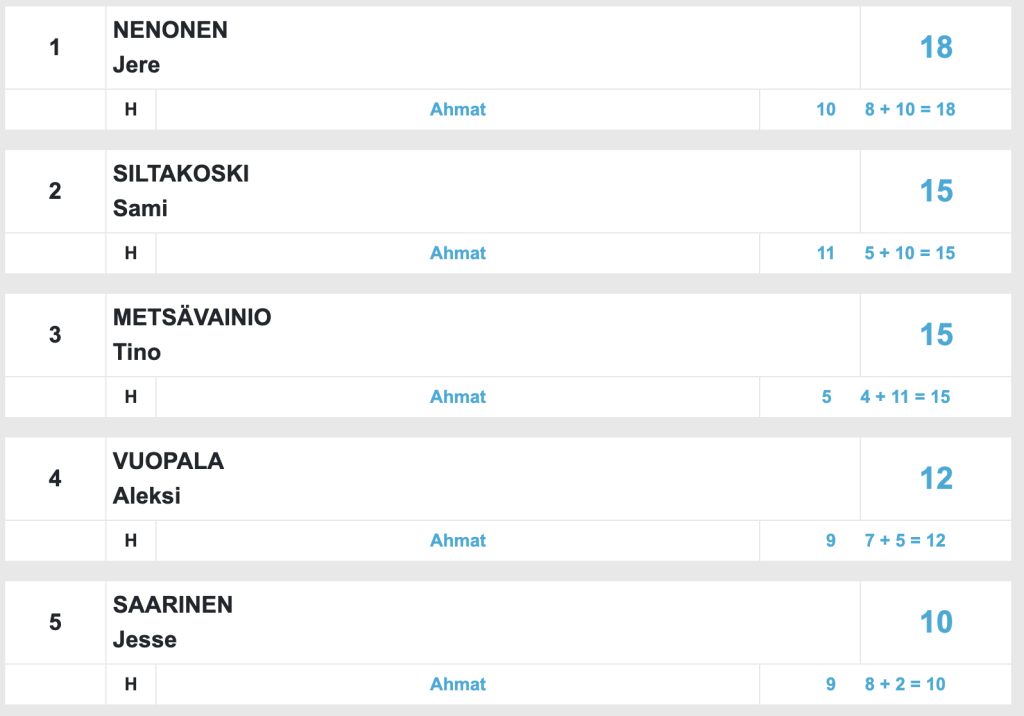Click Ahmat link below Saarinen Jesse
This screenshot has height=716, width=1024.
click(457, 685)
